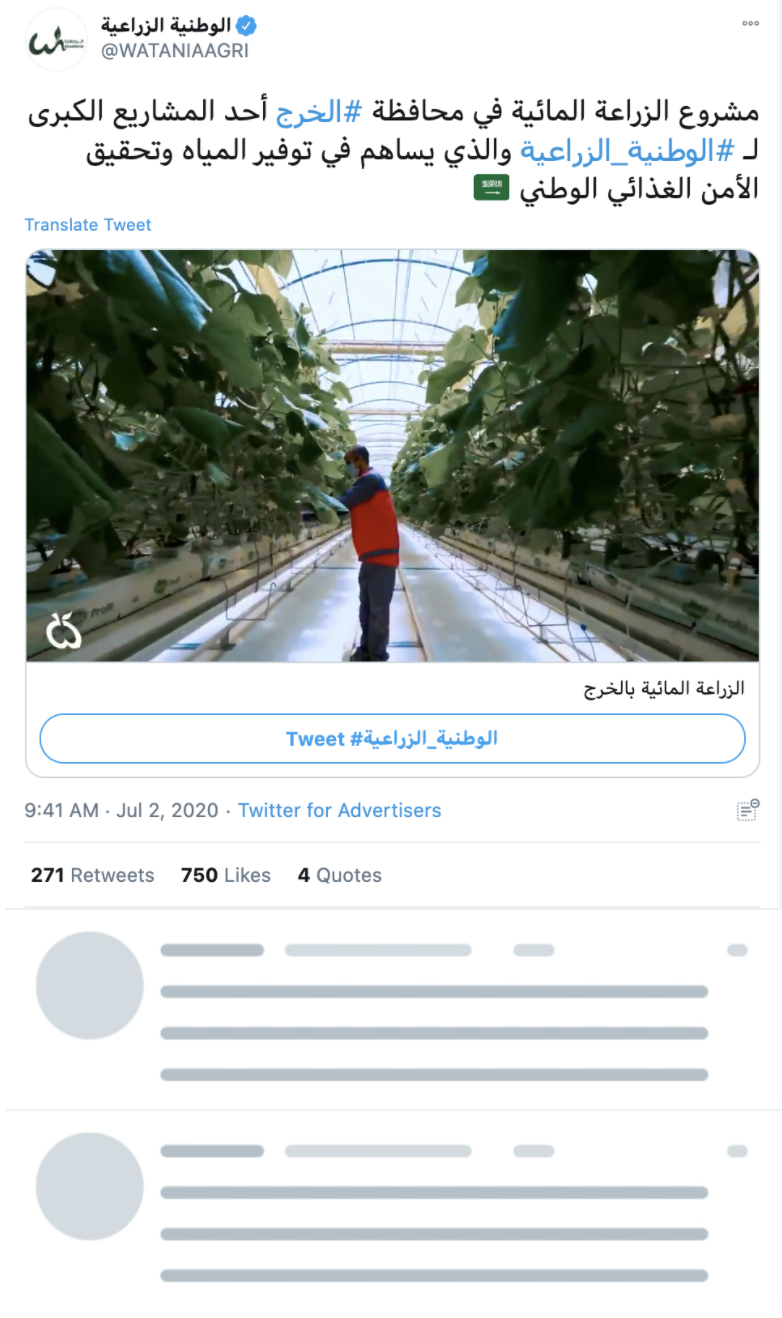
Task: Click the Translate Tweet link
Action: pyautogui.click(x=88, y=225)
